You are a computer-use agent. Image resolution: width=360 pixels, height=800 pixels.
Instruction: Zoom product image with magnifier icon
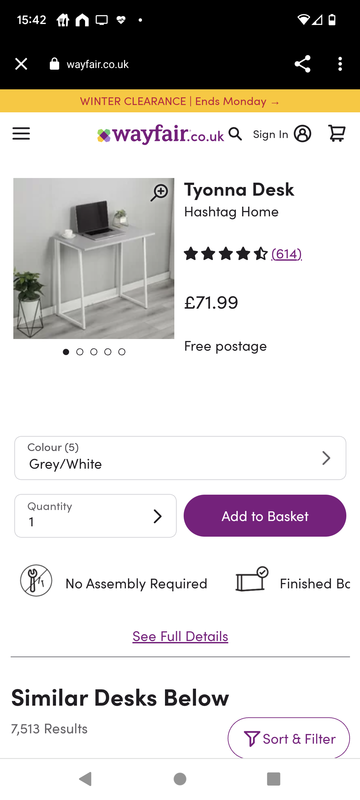pyautogui.click(x=159, y=193)
